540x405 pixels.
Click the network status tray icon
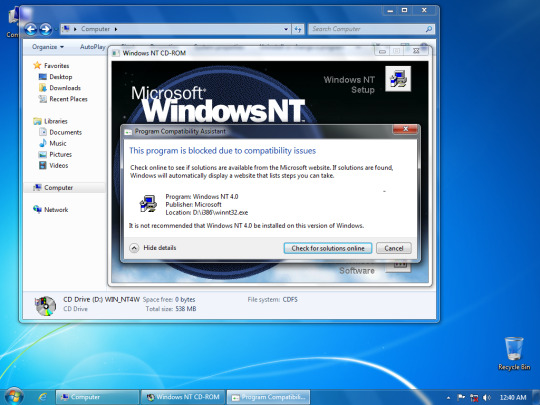coord(474,397)
